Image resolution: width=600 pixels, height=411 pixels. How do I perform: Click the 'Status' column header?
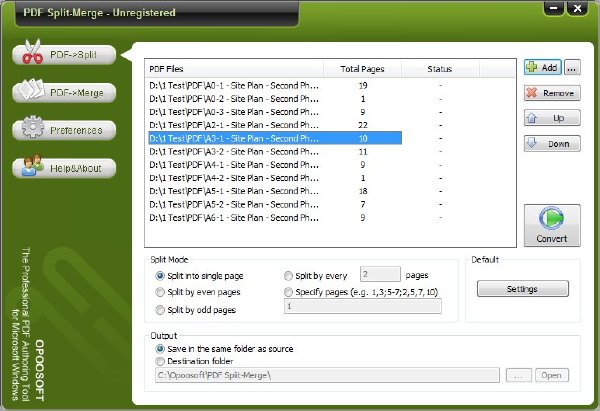tap(440, 69)
